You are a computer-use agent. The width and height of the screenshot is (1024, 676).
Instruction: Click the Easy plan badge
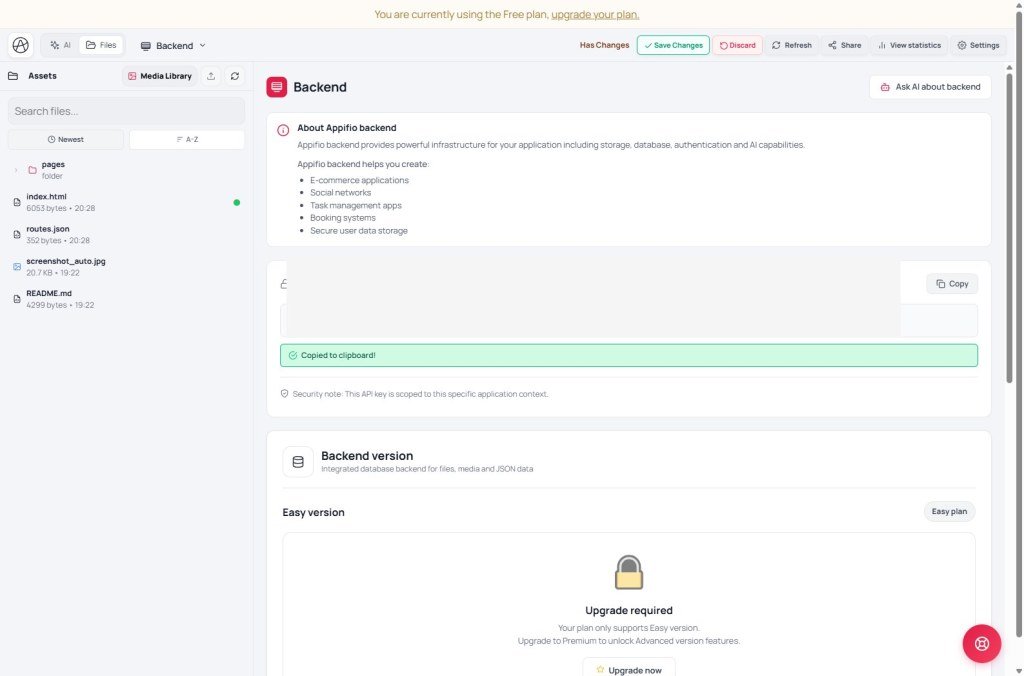click(949, 511)
